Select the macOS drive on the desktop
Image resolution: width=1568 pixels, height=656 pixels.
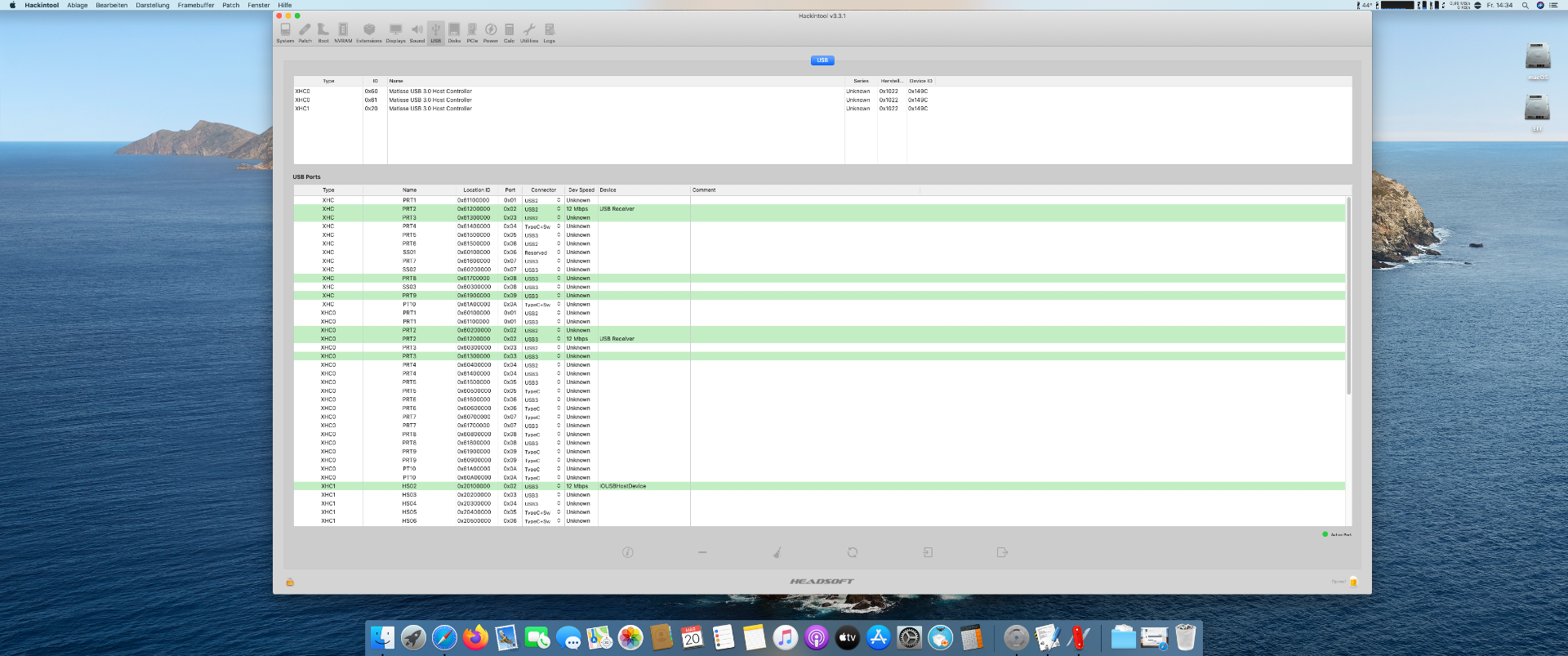pyautogui.click(x=1538, y=60)
